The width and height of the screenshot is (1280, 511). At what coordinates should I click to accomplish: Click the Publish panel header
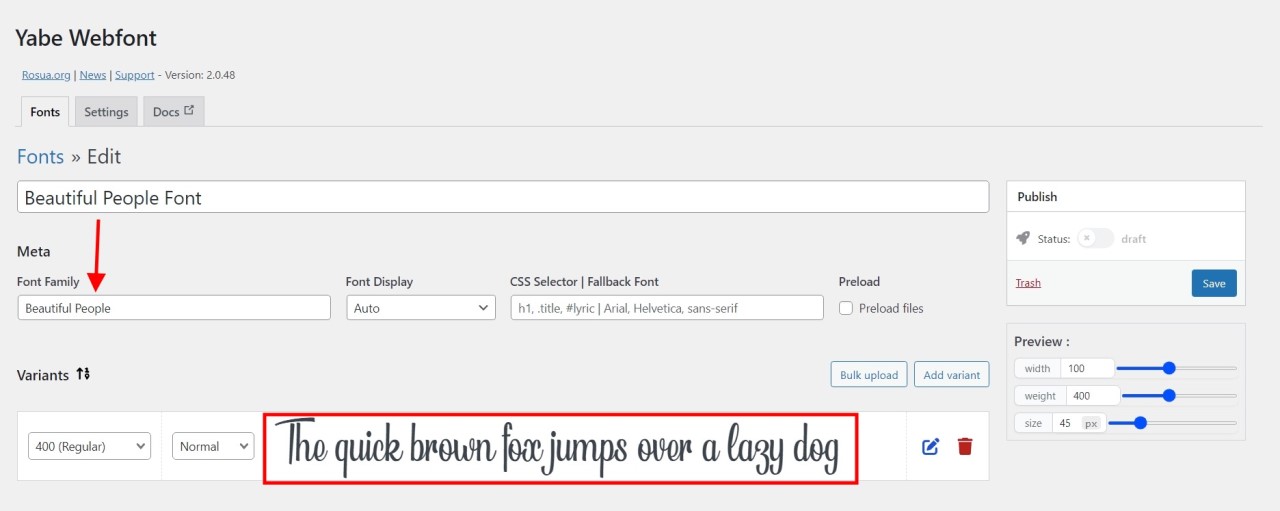pyautogui.click(x=1126, y=196)
